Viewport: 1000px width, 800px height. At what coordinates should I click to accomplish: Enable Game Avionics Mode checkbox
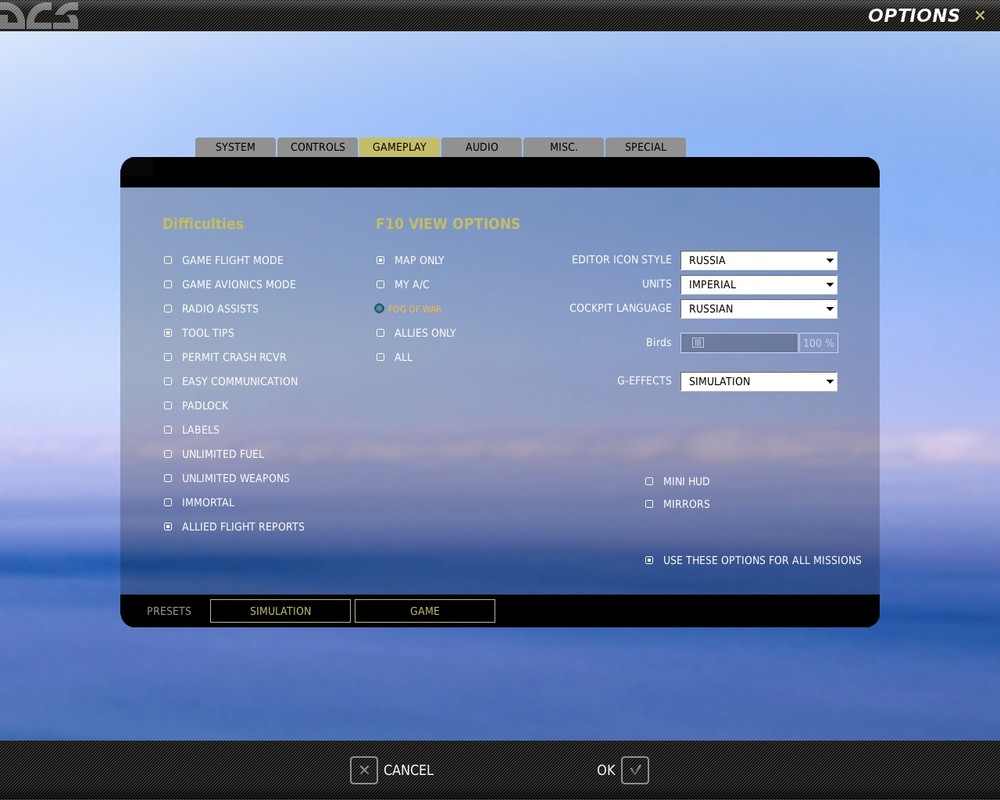(168, 285)
